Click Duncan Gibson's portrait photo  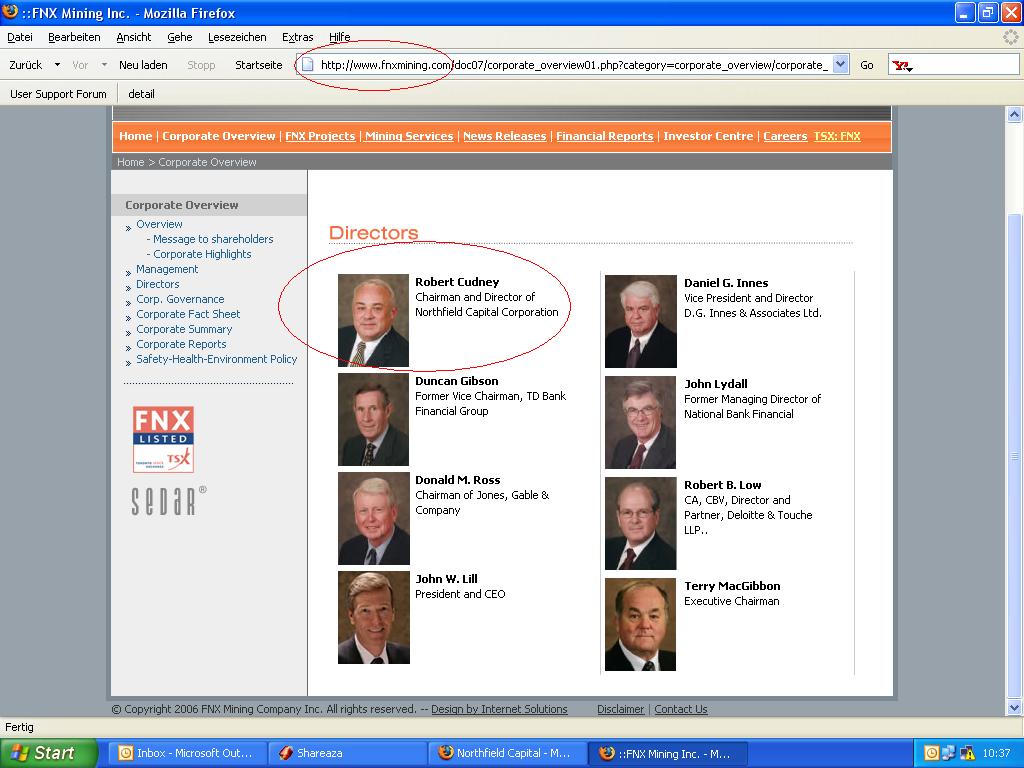pos(374,419)
